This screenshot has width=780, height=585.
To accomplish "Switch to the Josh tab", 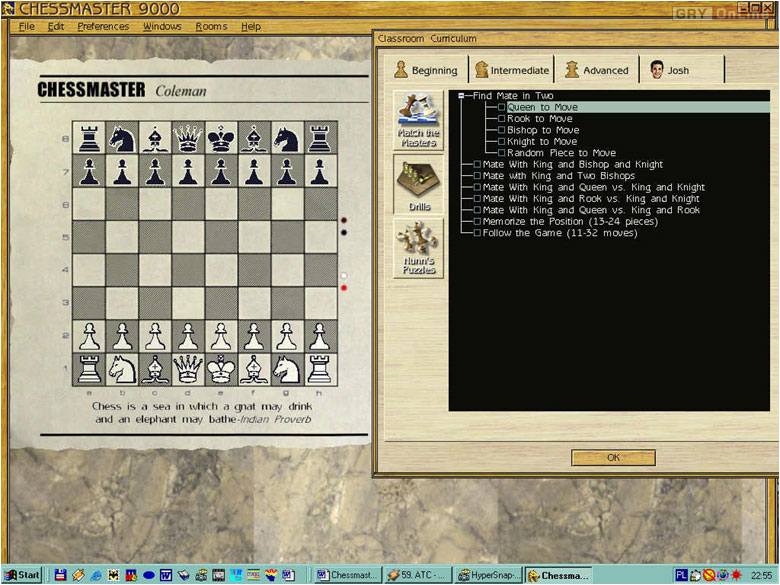I will click(682, 70).
